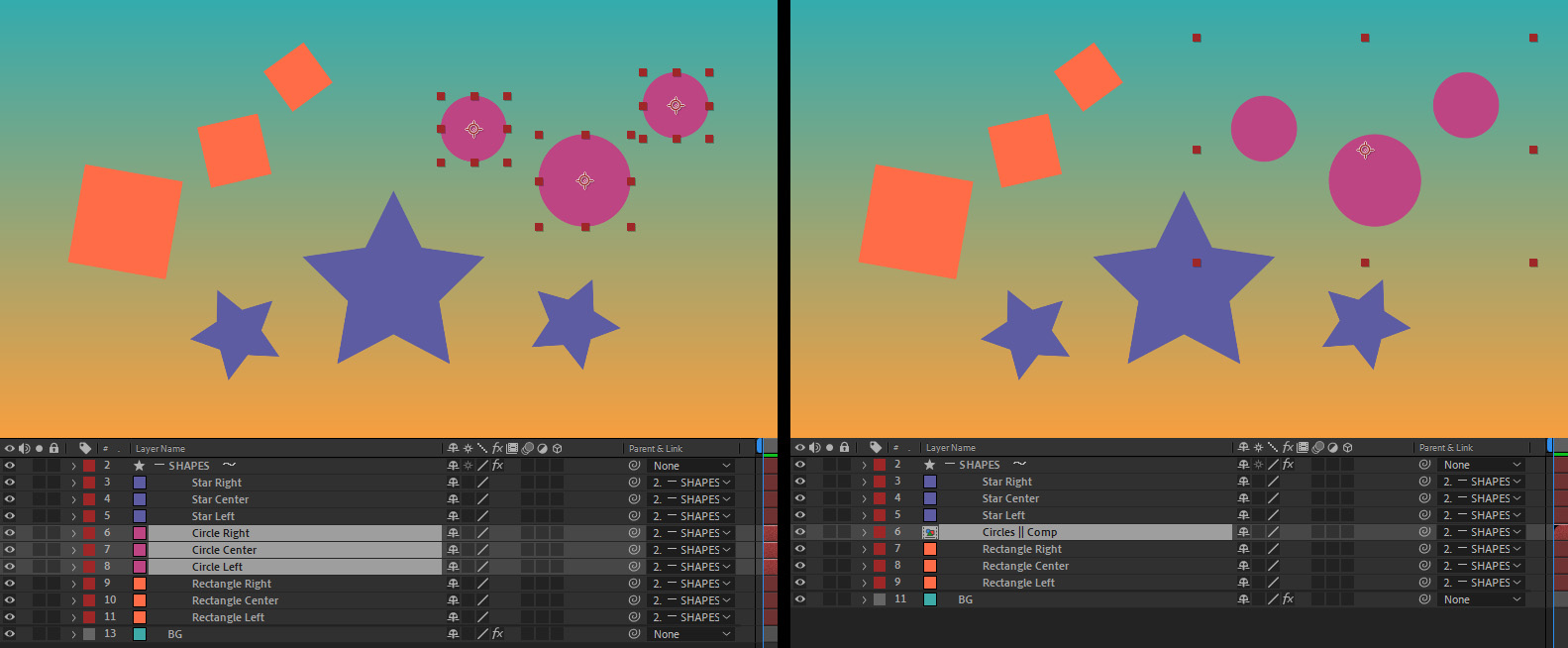Click the pick whip for Circles || Comp layer
1568x648 pixels.
[1424, 532]
